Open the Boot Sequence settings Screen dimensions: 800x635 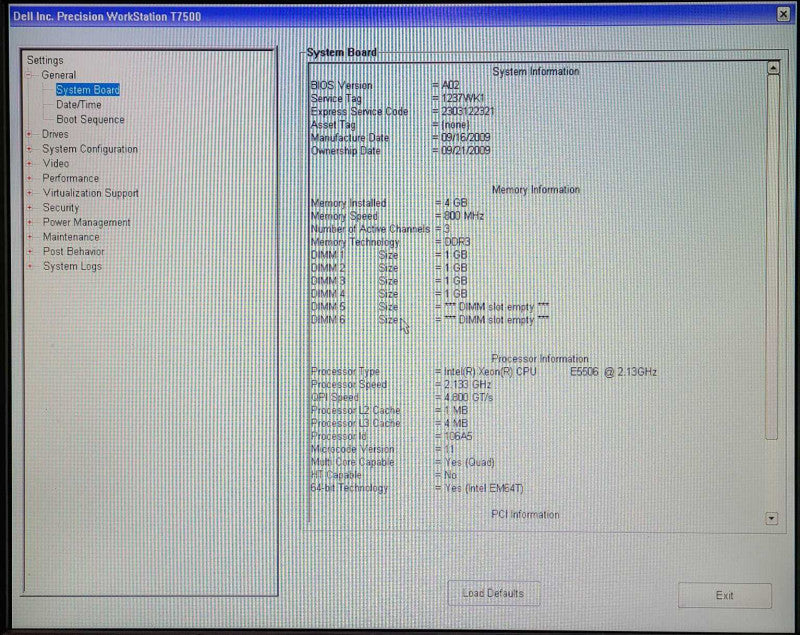pyautogui.click(x=90, y=119)
